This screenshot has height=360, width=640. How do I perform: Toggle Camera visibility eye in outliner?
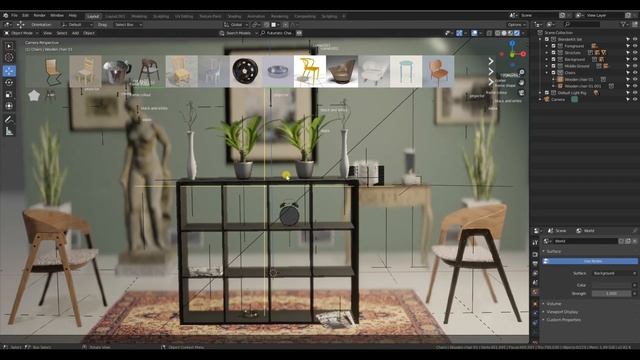tap(635, 99)
